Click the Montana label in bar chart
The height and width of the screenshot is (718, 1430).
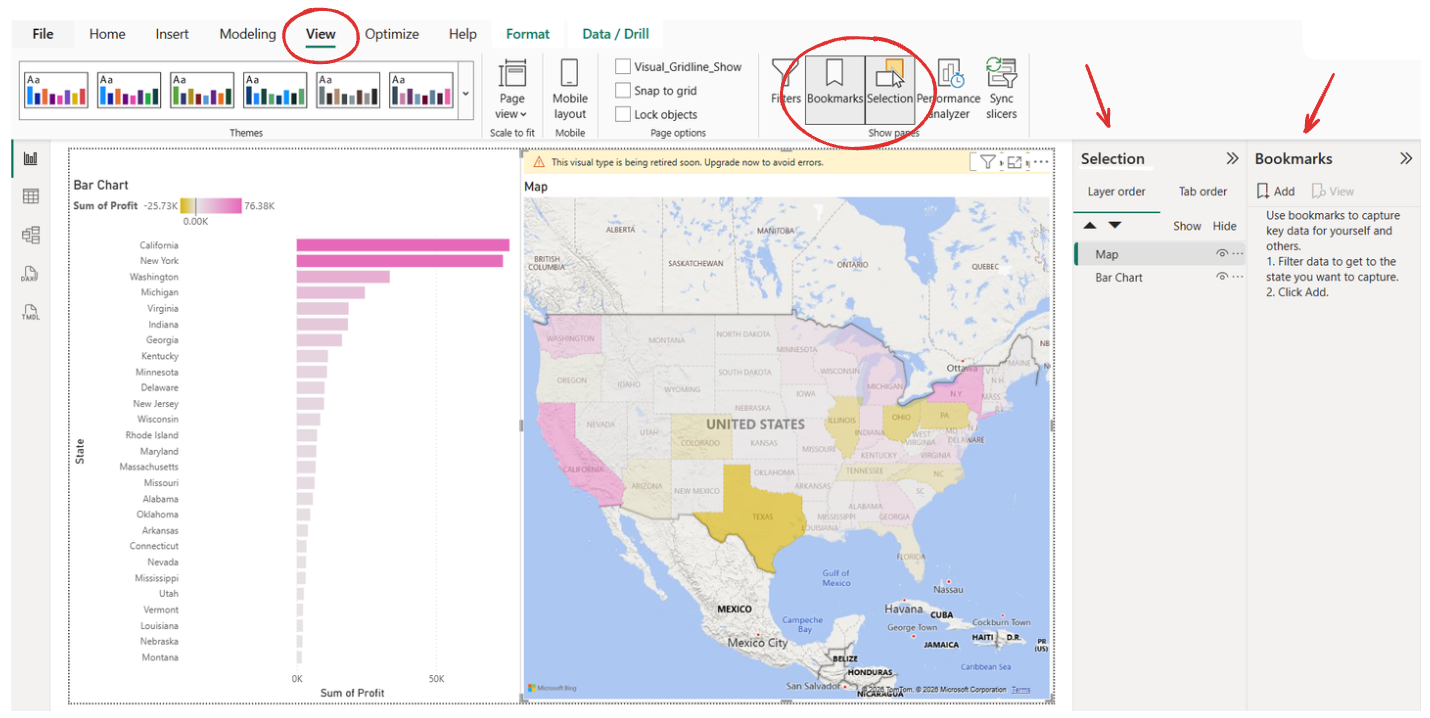pyautogui.click(x=160, y=657)
